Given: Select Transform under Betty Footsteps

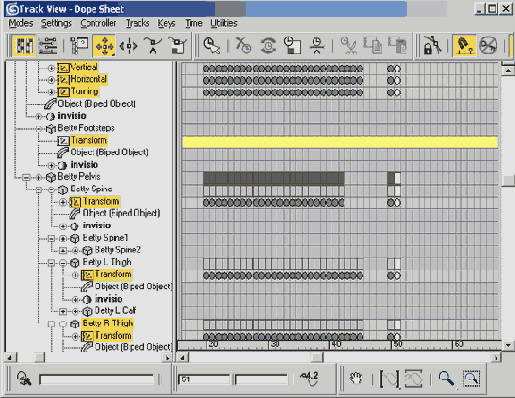Looking at the screenshot, I should coord(89,140).
